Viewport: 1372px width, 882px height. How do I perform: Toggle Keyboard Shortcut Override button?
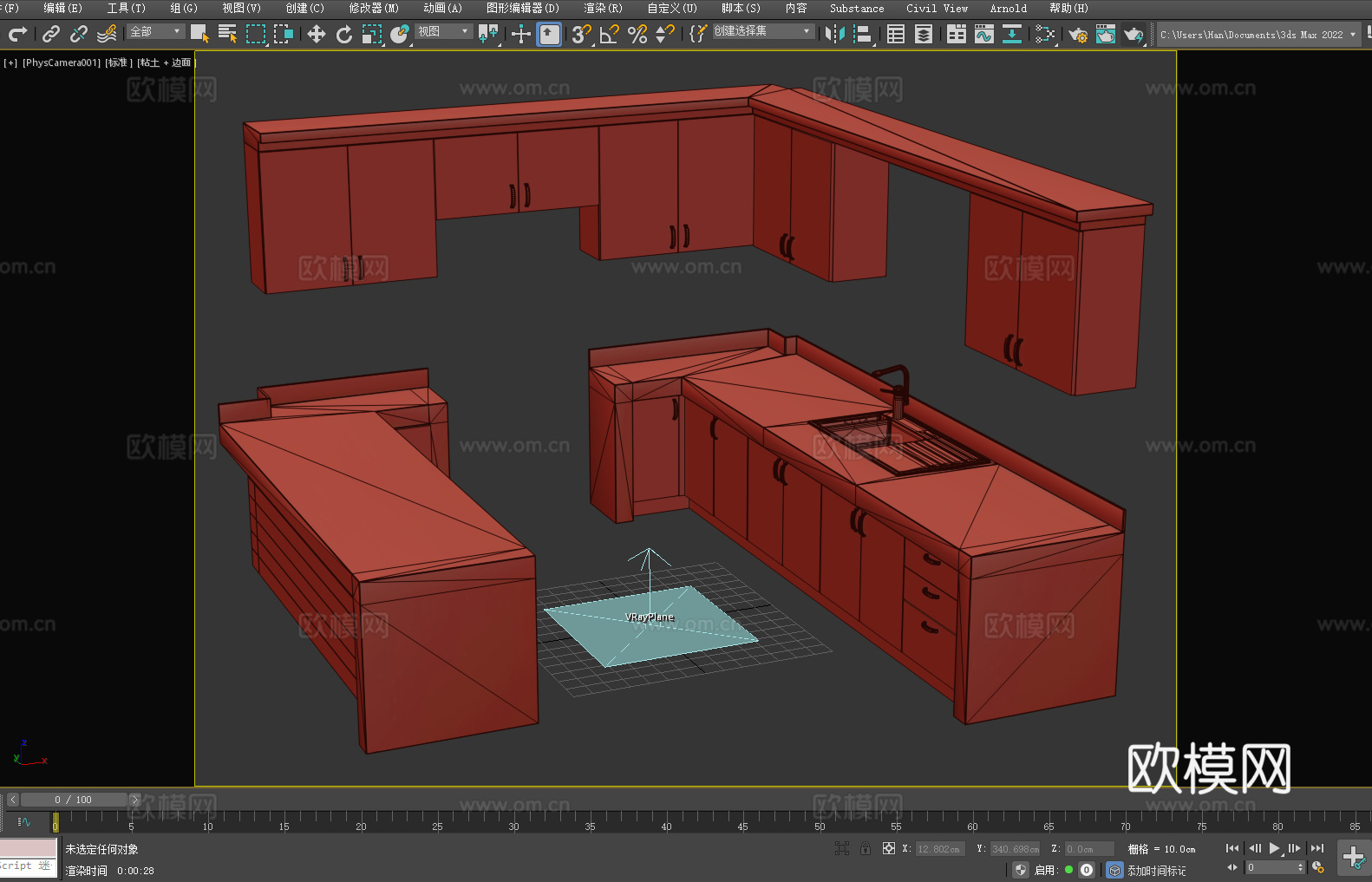pyautogui.click(x=549, y=34)
